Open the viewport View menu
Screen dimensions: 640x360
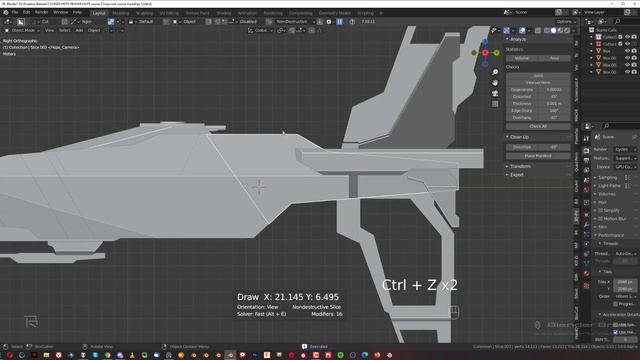click(49, 30)
